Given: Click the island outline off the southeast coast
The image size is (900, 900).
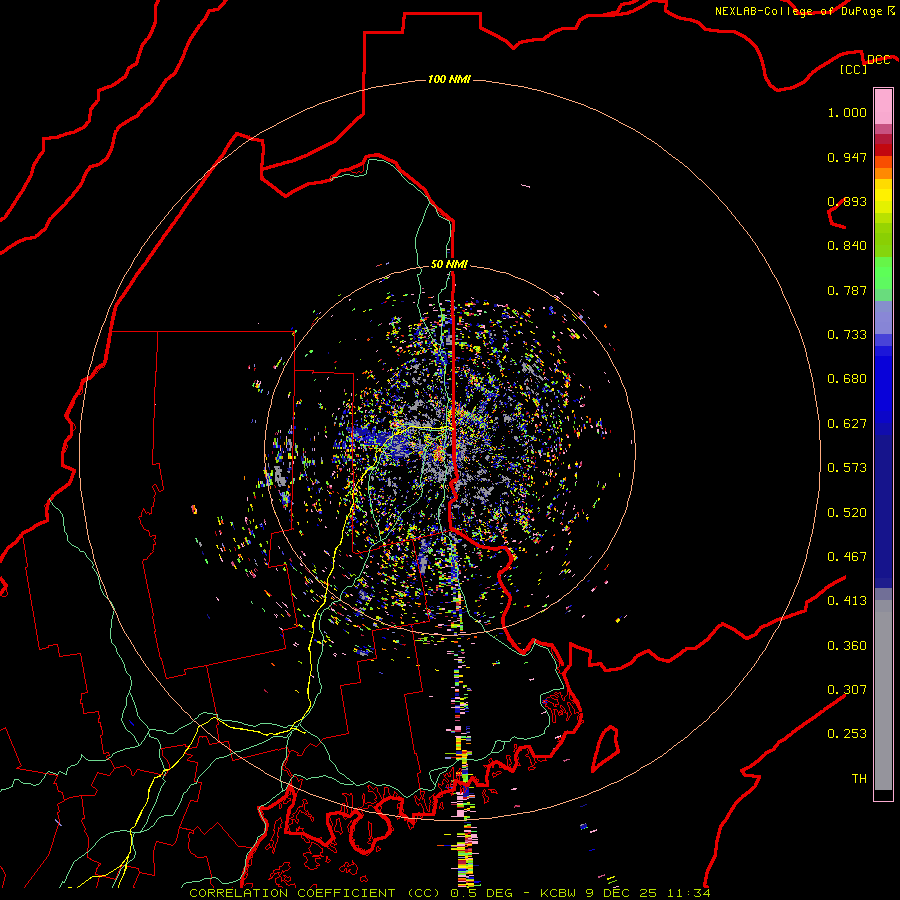Looking at the screenshot, I should pos(606,748).
